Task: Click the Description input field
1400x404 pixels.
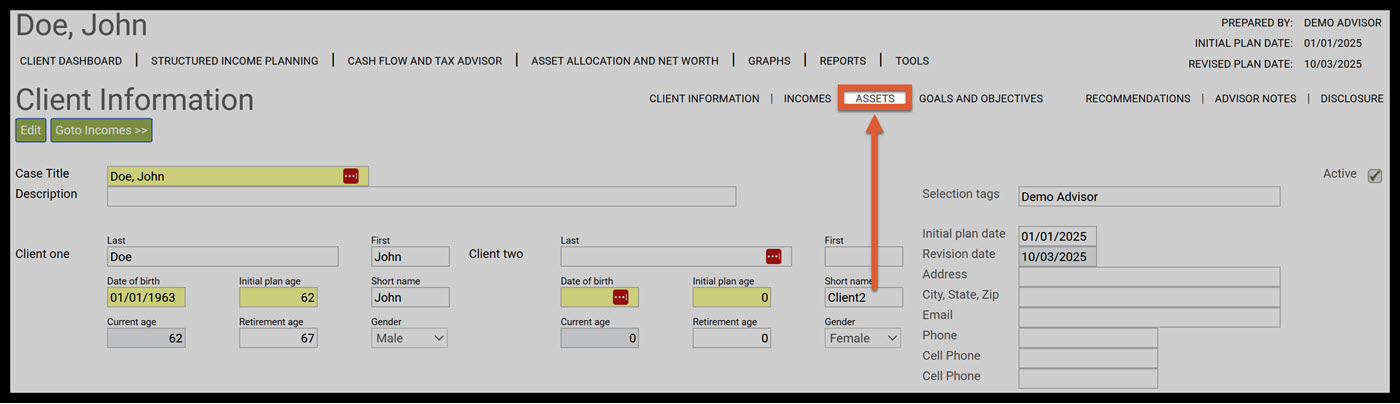Action: [421, 196]
